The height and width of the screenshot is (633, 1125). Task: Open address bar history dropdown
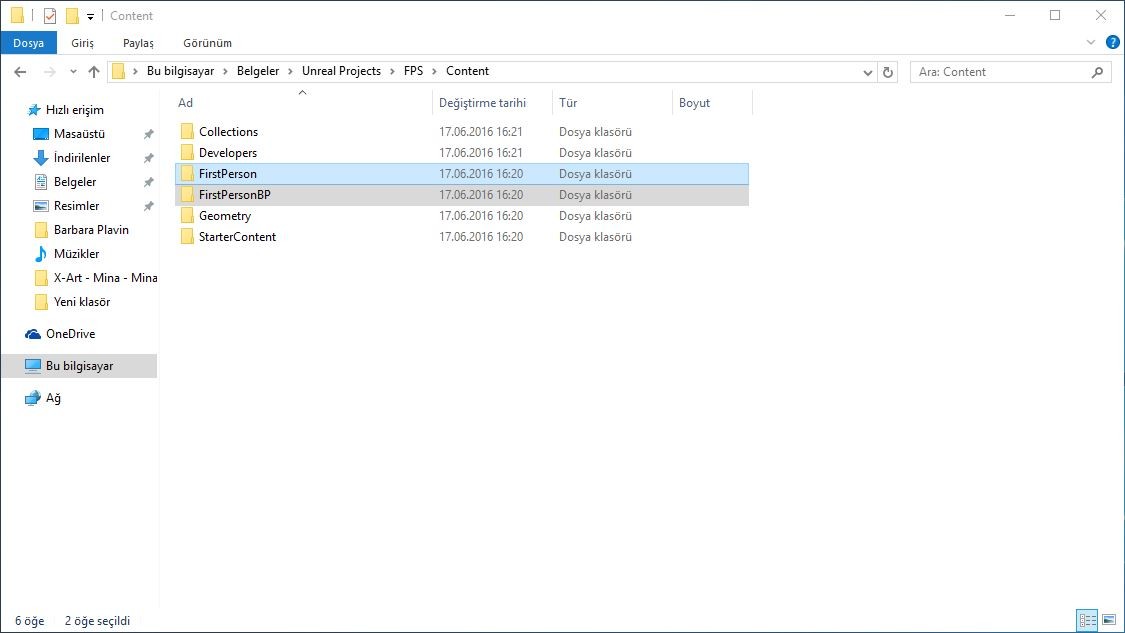(x=867, y=72)
